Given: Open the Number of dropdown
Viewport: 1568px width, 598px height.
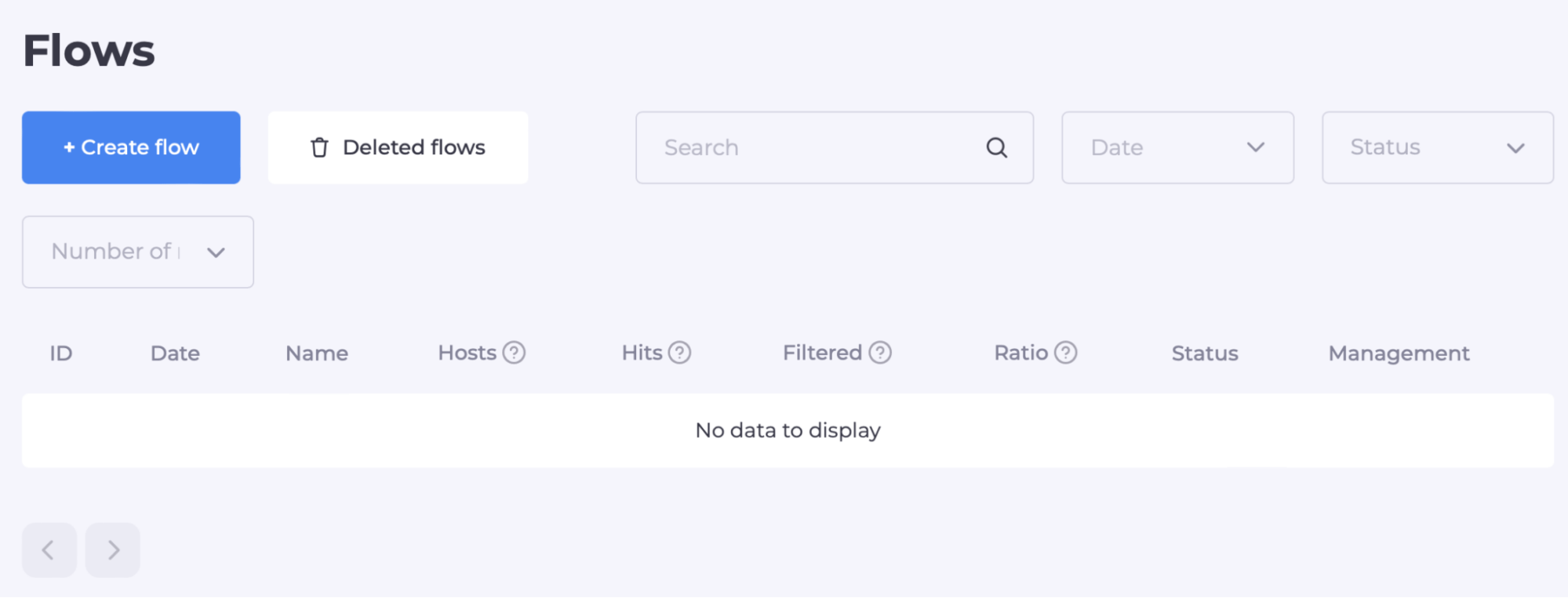Looking at the screenshot, I should 137,252.
